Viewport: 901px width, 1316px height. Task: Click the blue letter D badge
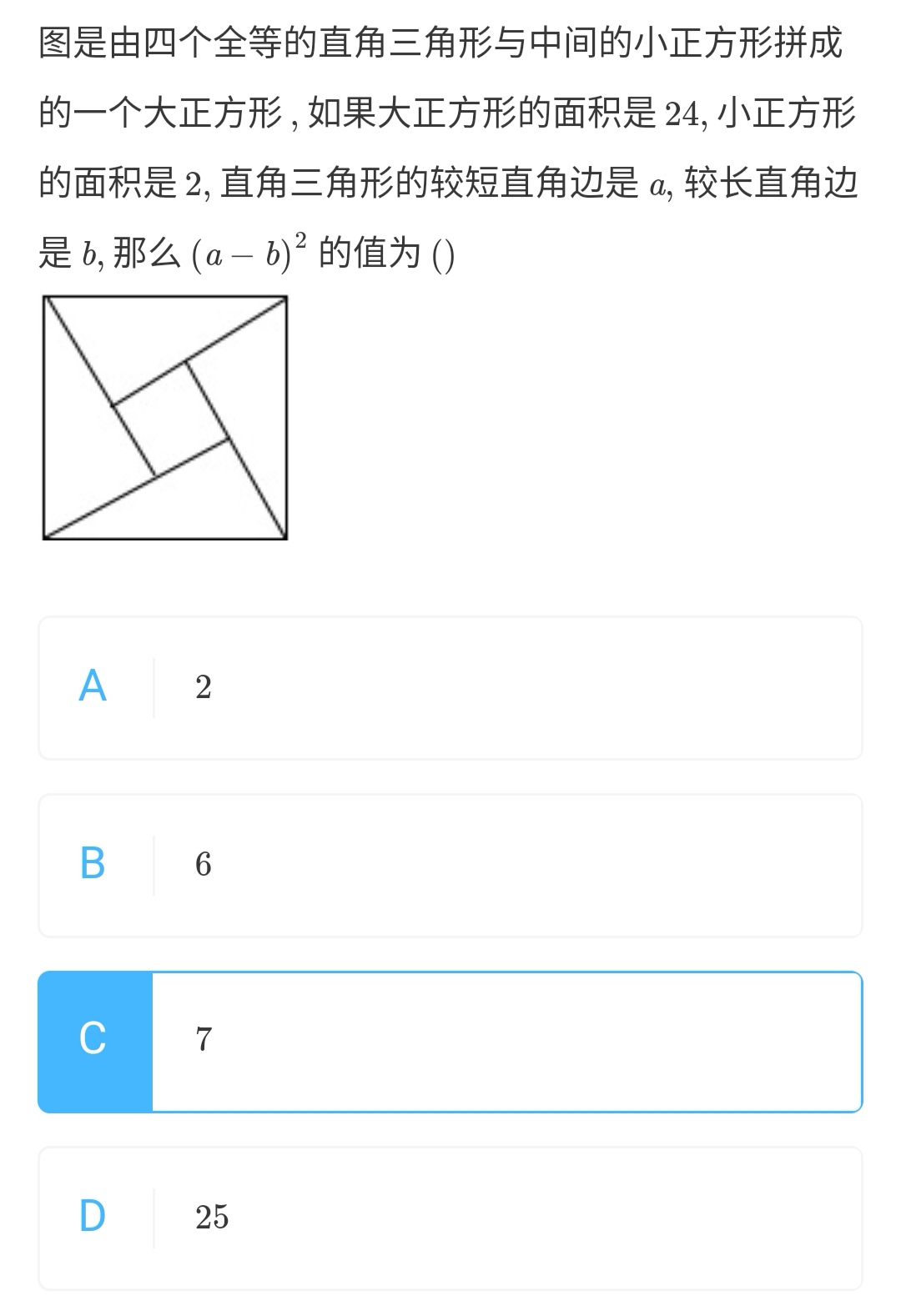tap(93, 1218)
